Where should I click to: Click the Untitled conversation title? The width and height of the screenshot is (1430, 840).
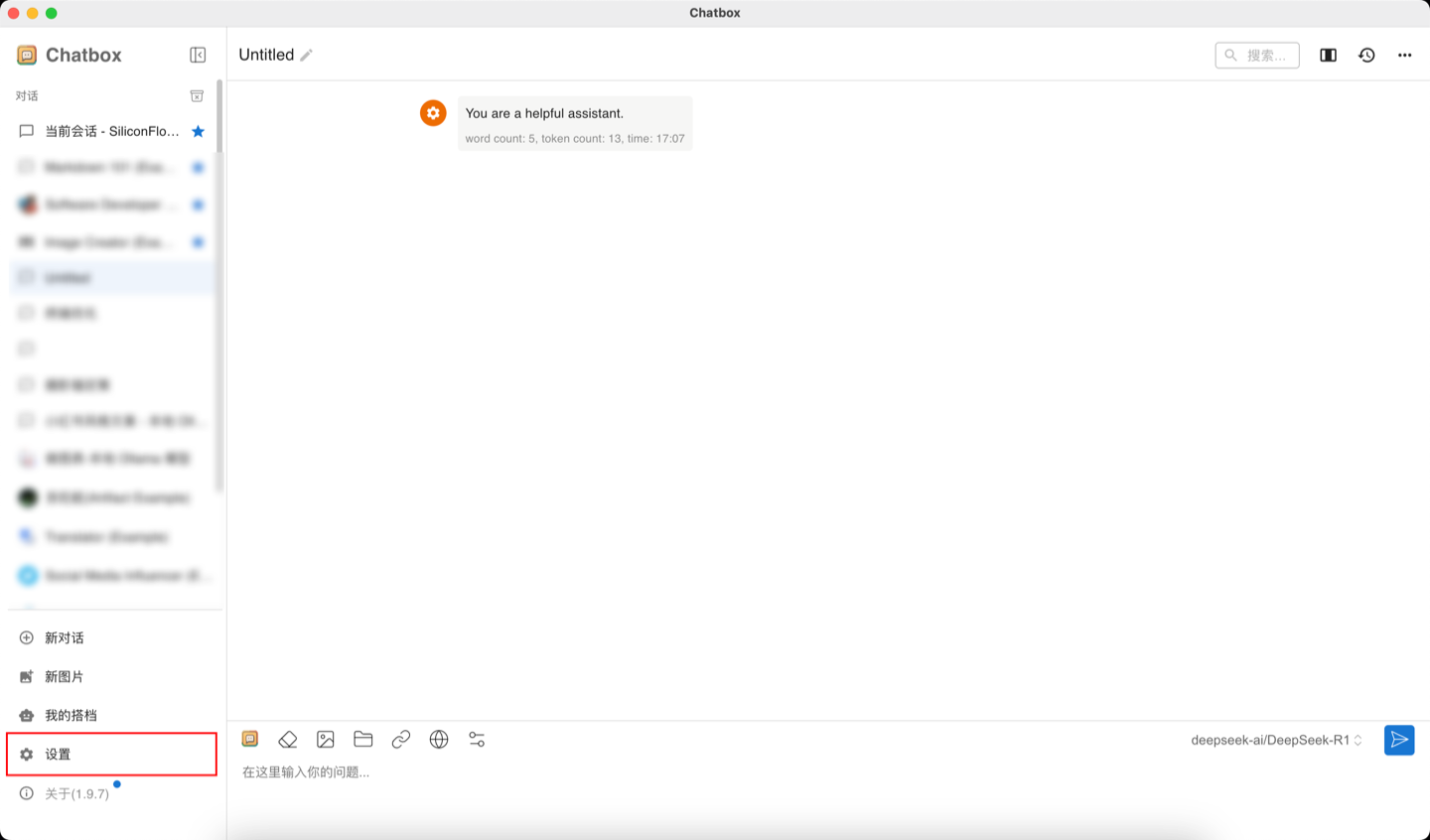point(266,56)
